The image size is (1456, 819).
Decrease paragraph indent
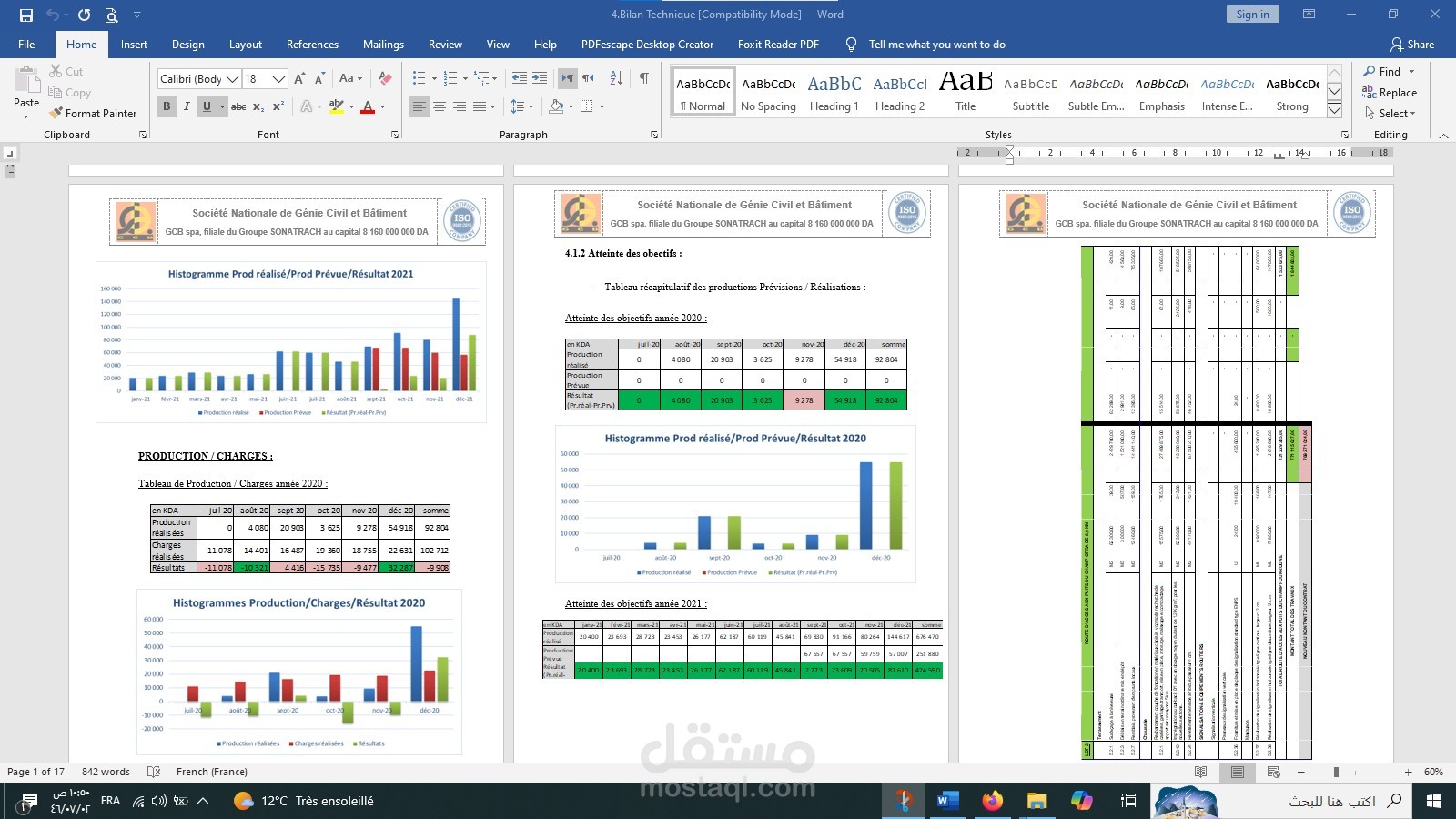click(520, 78)
